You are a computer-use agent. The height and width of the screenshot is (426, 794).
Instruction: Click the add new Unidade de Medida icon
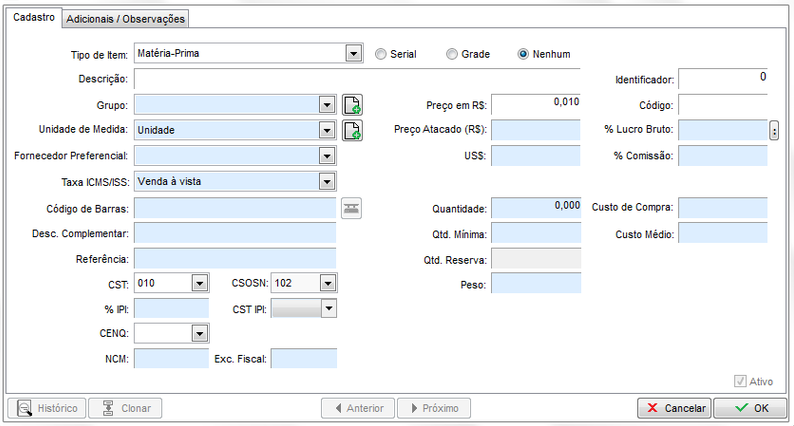tap(352, 129)
